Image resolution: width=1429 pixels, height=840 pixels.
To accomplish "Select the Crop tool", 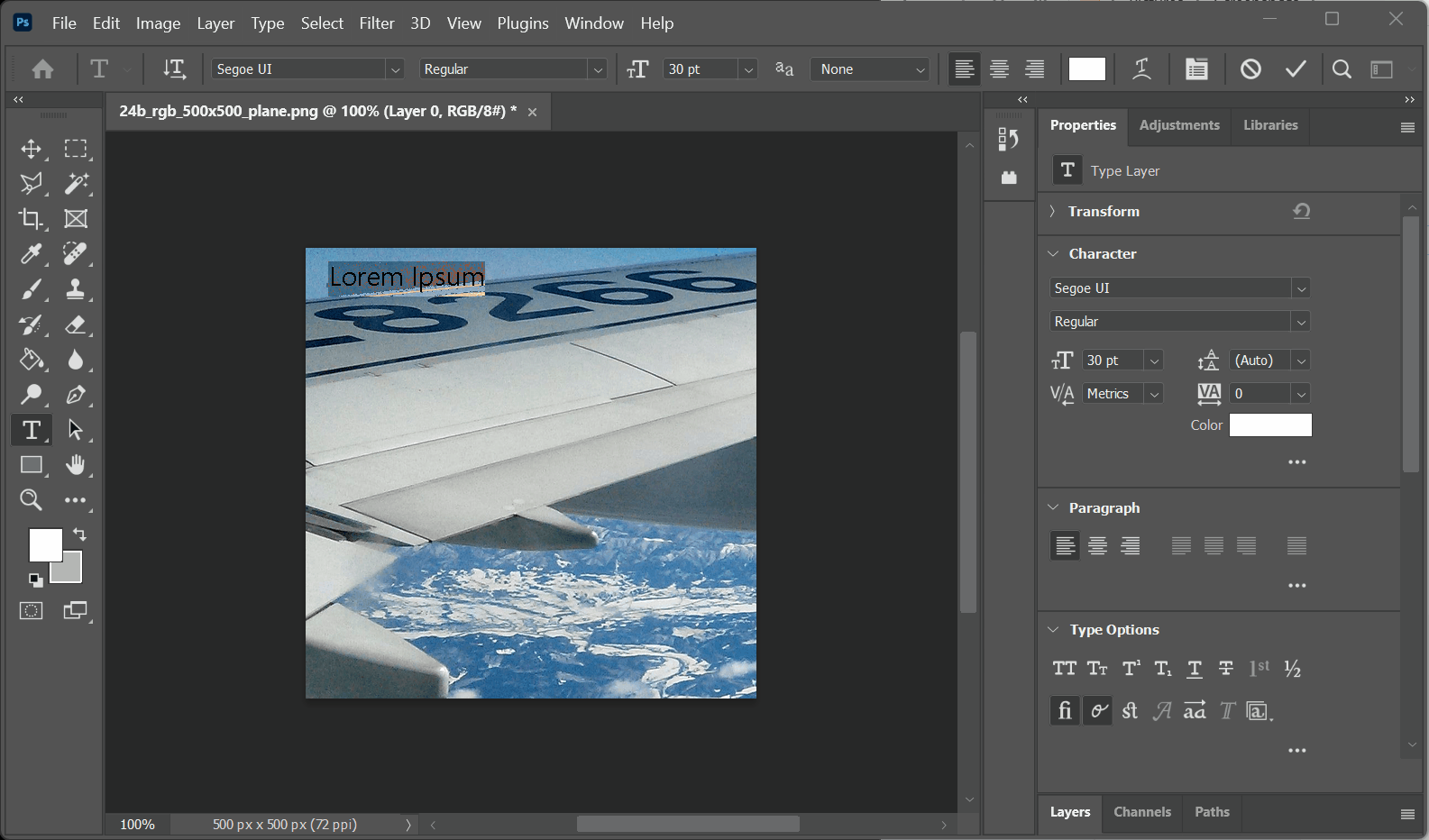I will pos(31,219).
